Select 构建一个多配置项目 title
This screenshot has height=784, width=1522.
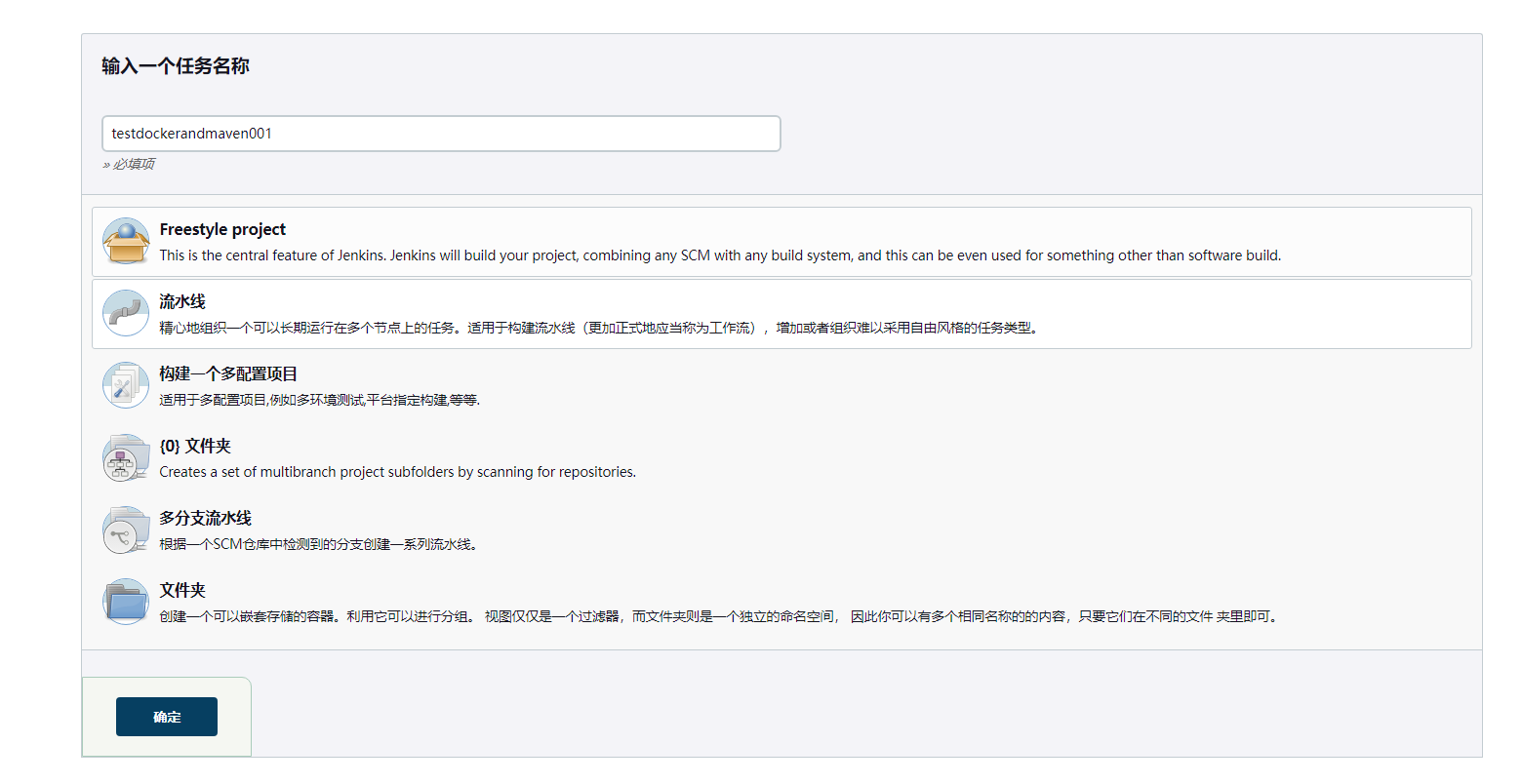pyautogui.click(x=228, y=373)
